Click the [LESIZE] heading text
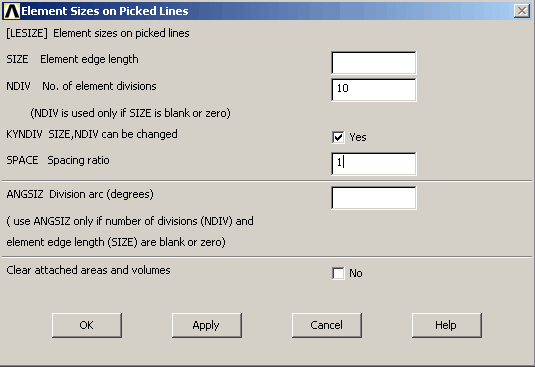Screen dimensions: 535x367 98,33
